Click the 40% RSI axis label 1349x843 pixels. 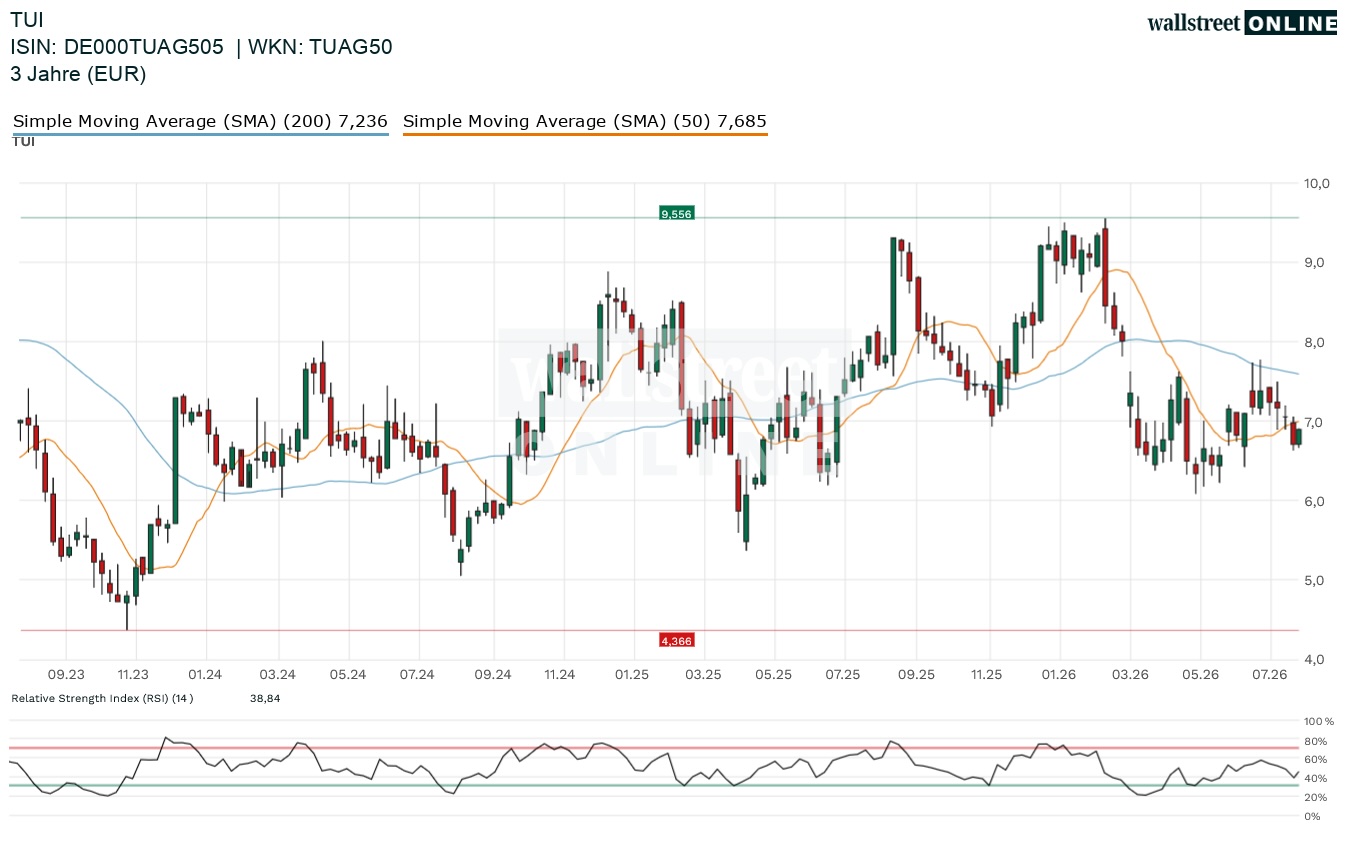click(x=1316, y=778)
